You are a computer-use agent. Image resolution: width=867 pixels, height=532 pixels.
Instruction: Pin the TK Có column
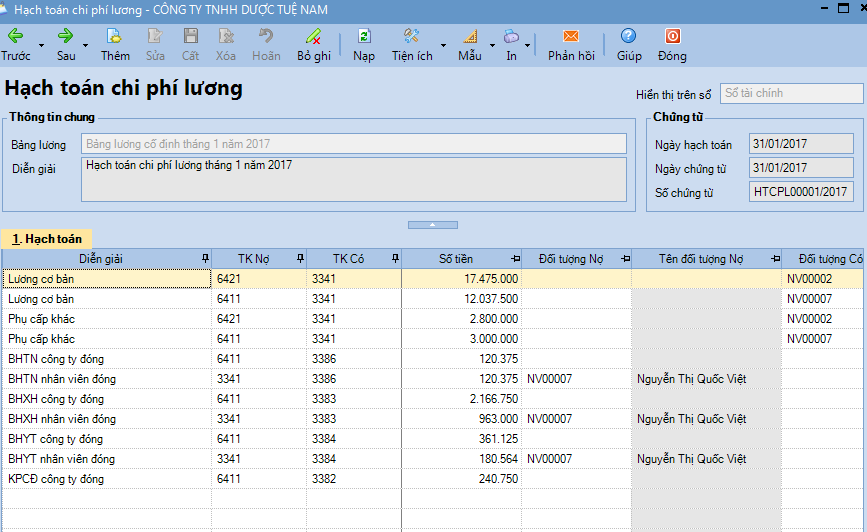click(395, 258)
